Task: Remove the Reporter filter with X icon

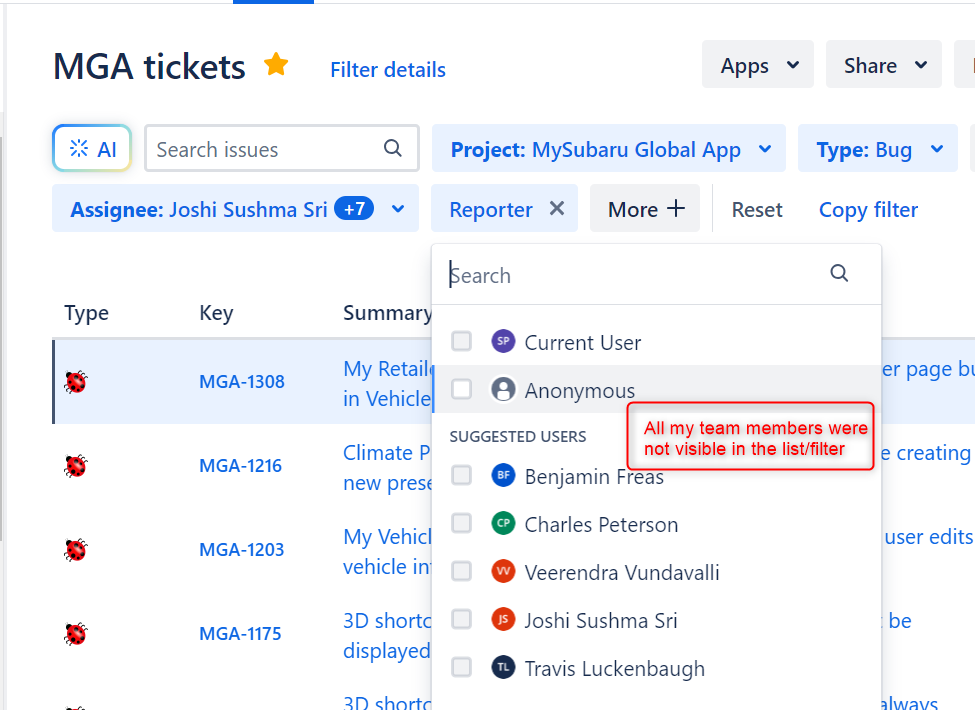Action: tap(557, 208)
